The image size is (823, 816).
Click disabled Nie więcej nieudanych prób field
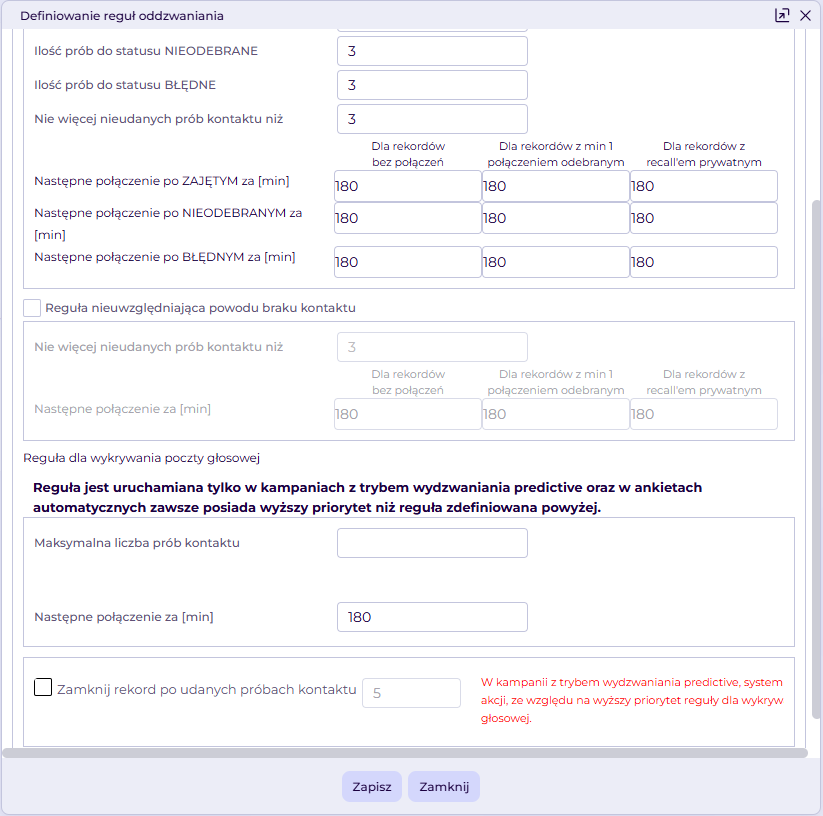tap(432, 347)
